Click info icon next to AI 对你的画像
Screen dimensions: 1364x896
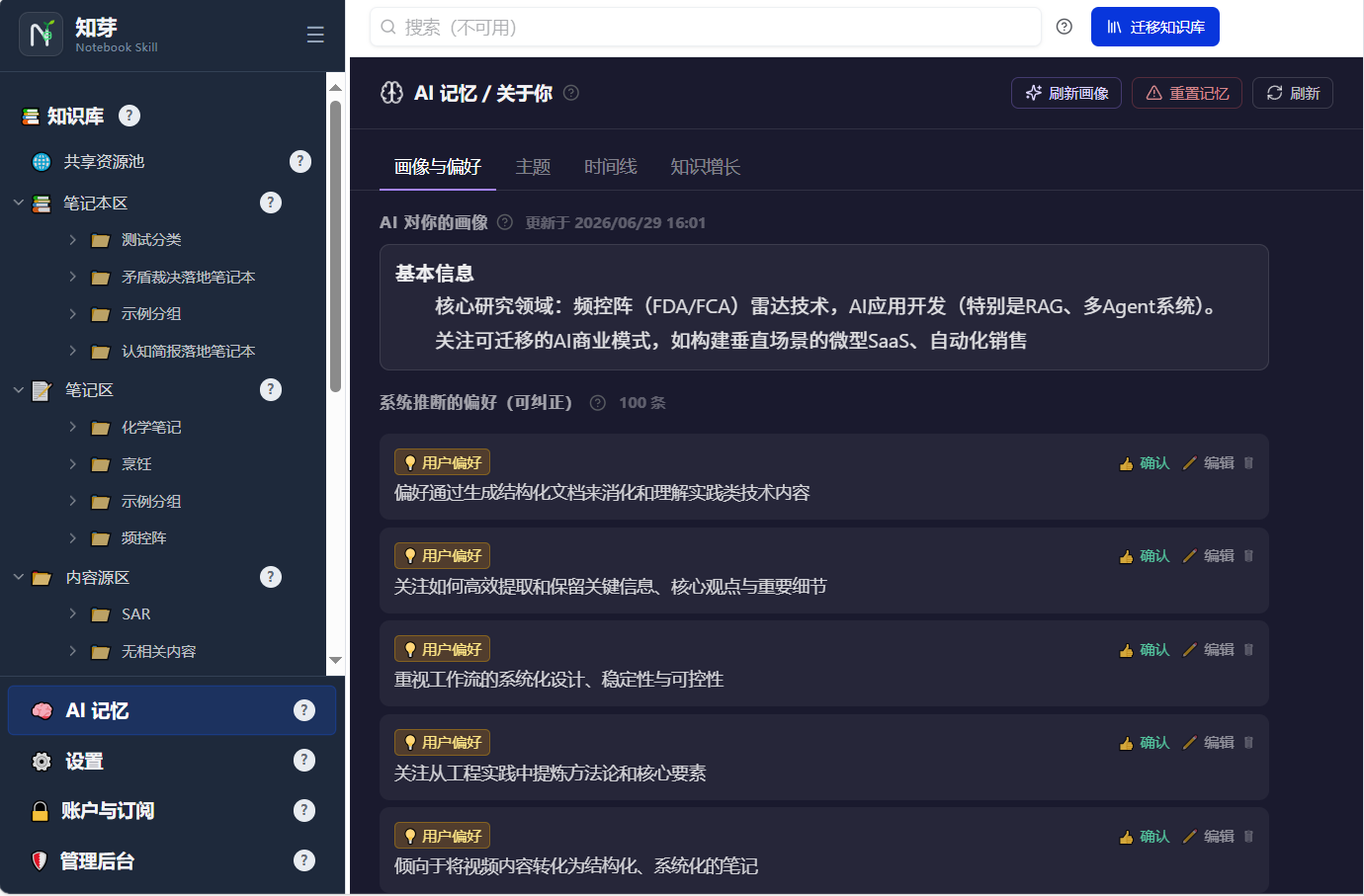click(505, 222)
